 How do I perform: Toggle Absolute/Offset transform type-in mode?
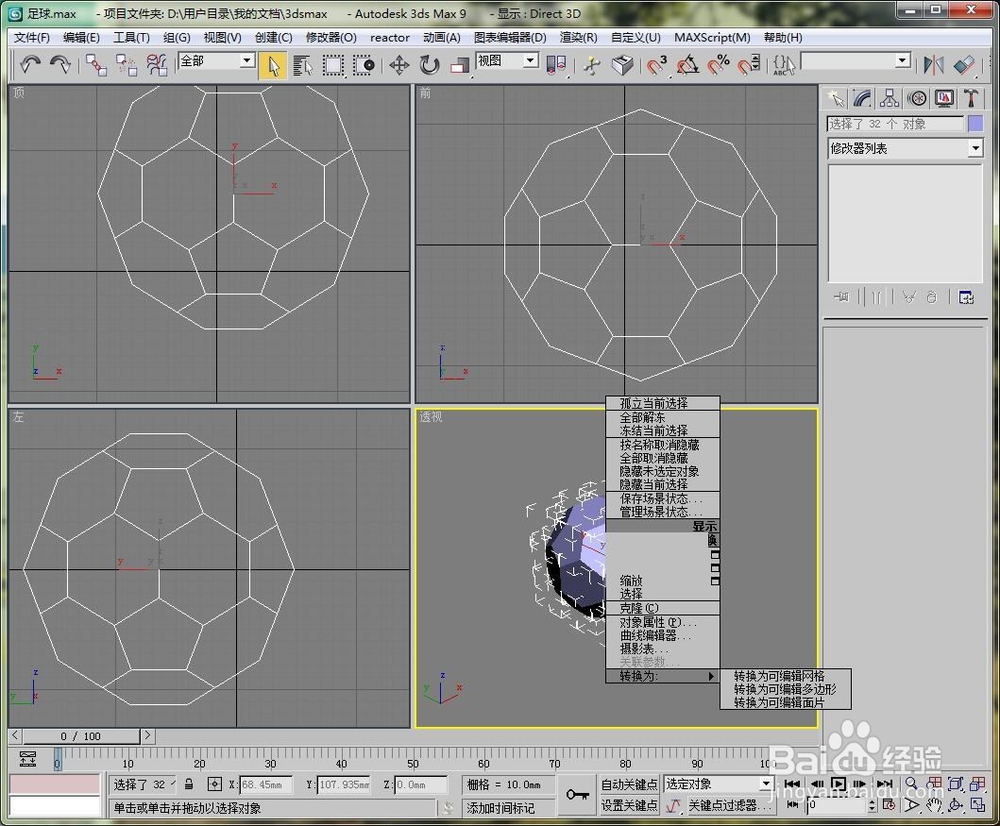click(215, 784)
